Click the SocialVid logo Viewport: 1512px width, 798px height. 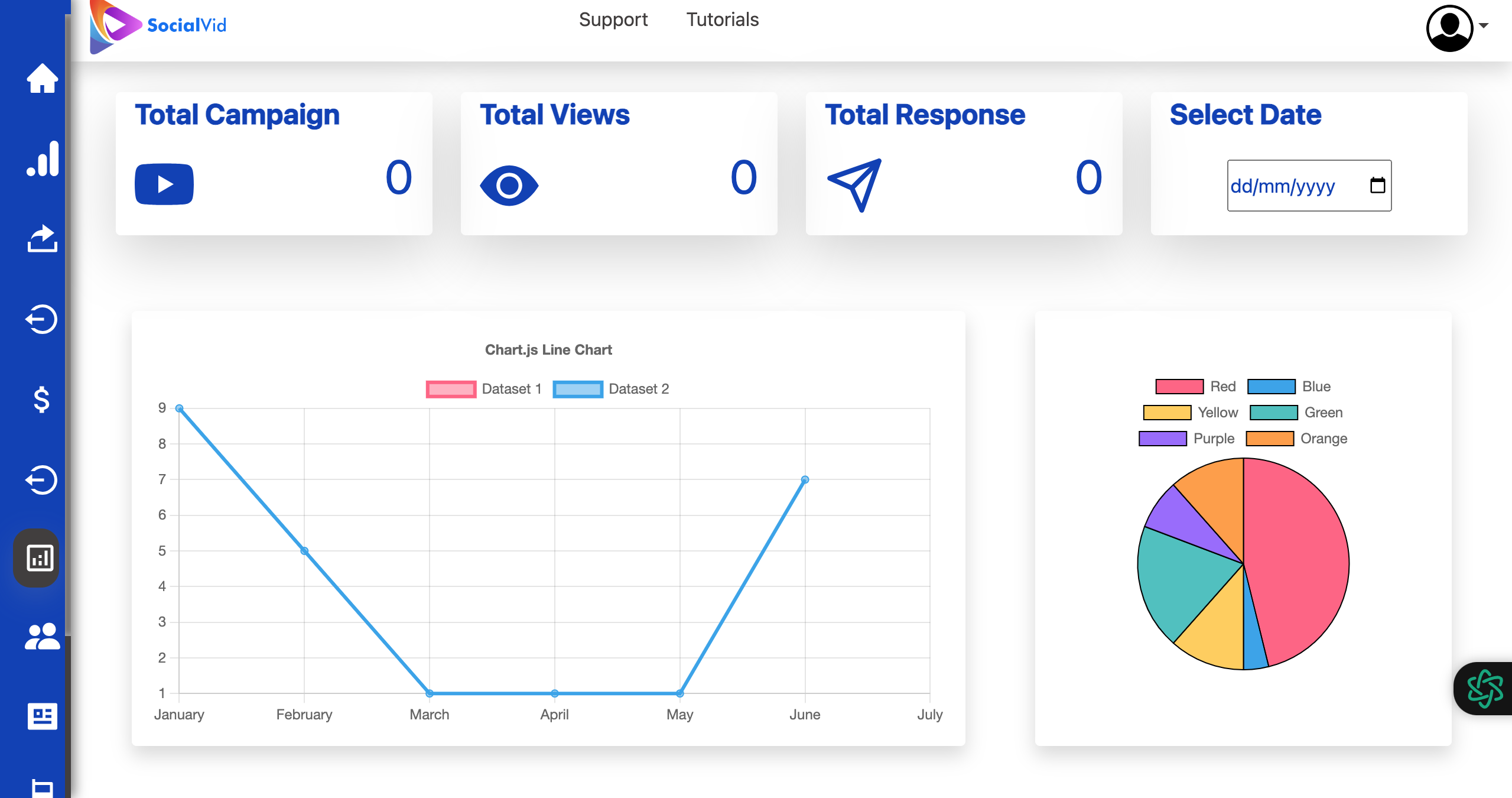pyautogui.click(x=158, y=25)
